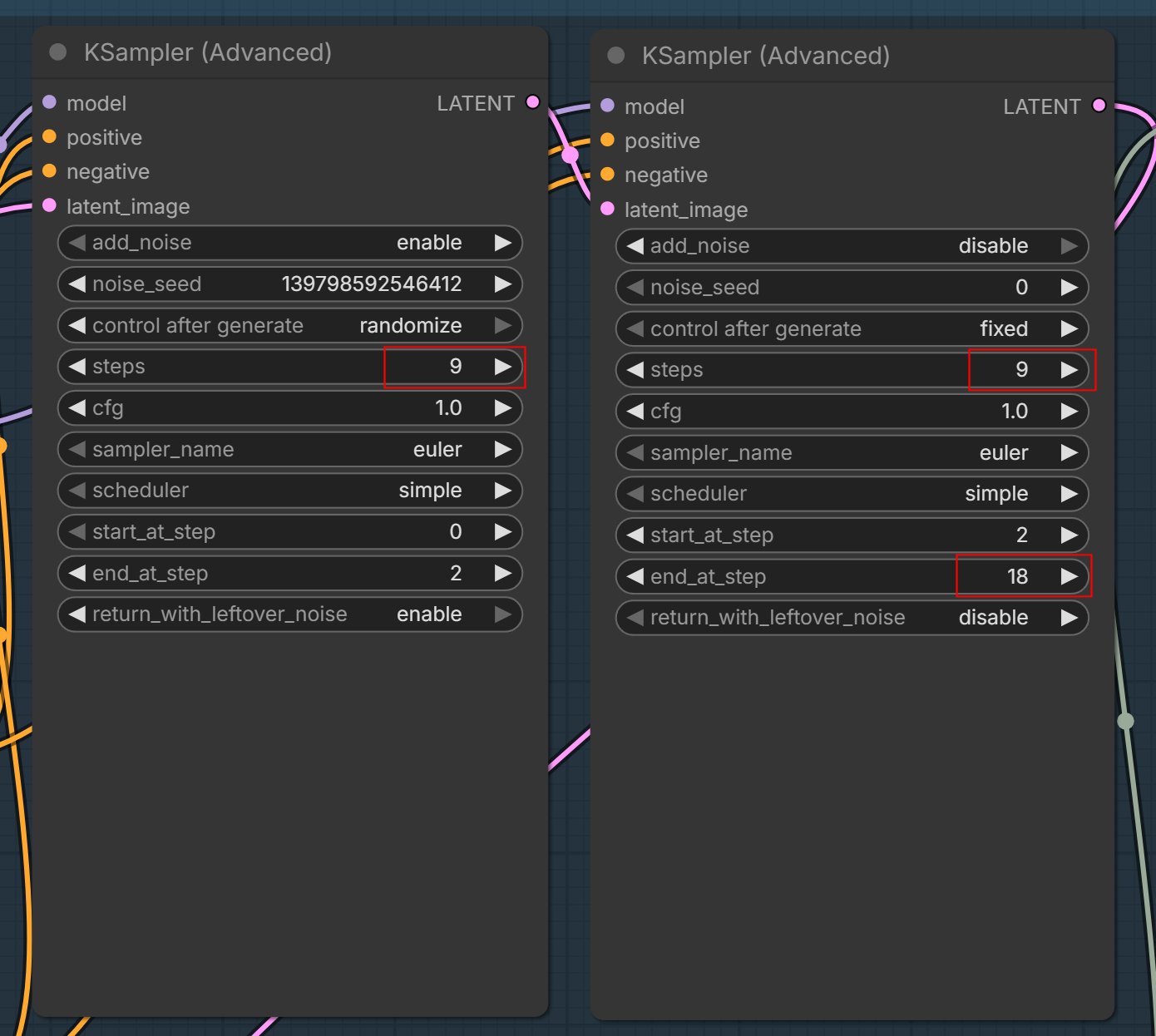Viewport: 1156px width, 1036px height.
Task: Increase steps with the right arrow in the left KSampler
Action: point(502,367)
